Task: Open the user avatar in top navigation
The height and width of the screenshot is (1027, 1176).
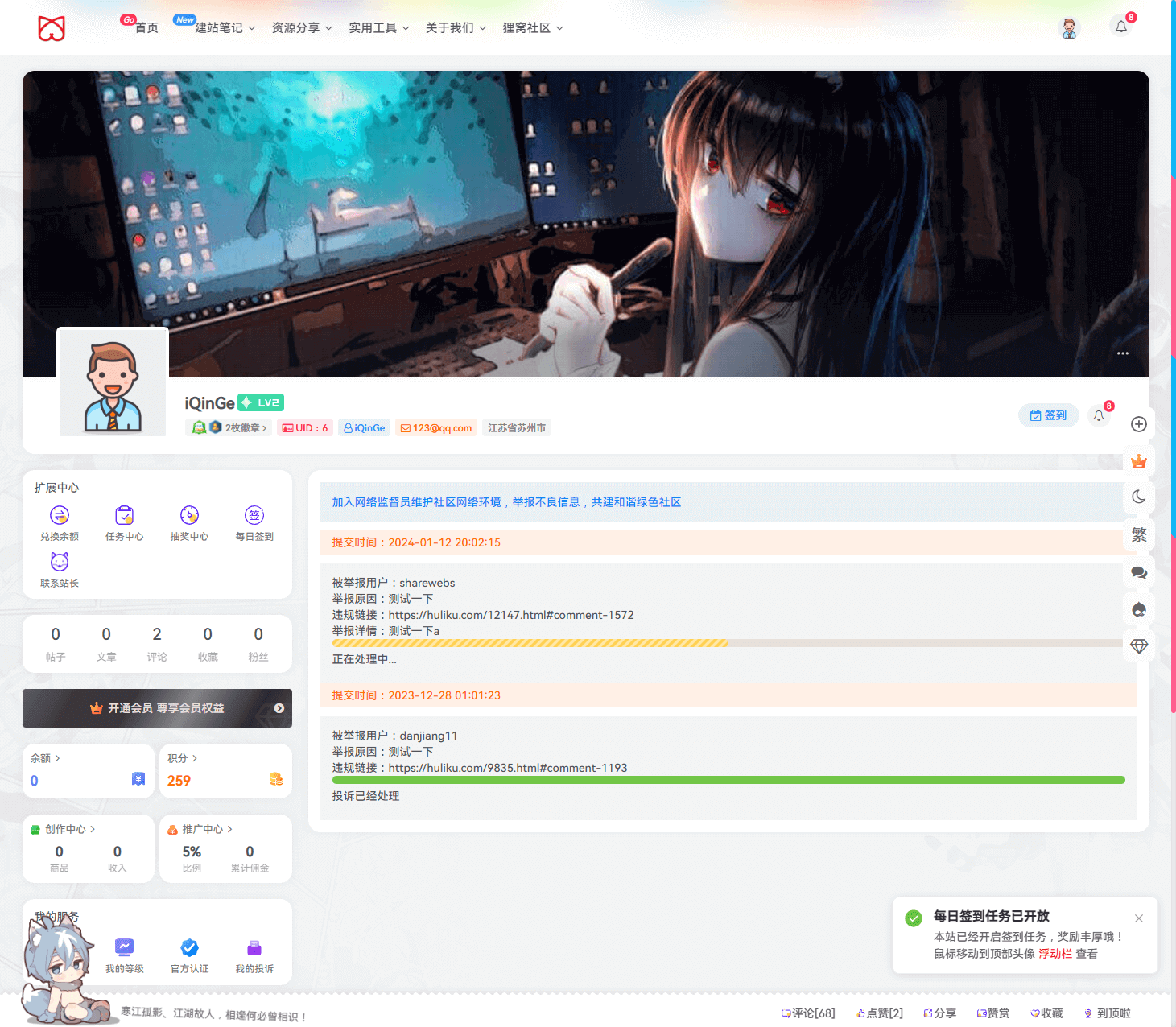Action: coord(1069,28)
